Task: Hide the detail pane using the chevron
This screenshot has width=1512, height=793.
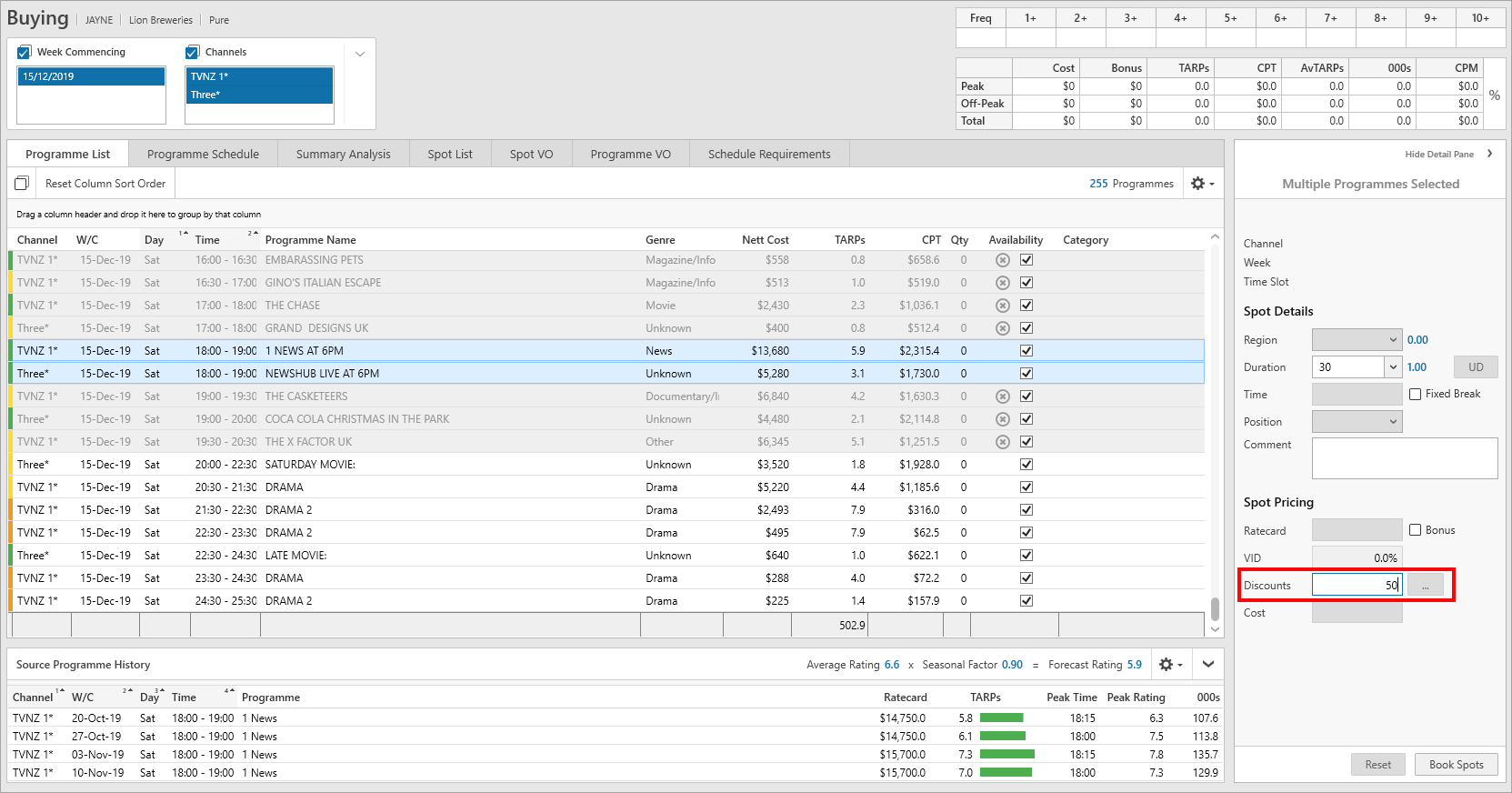Action: pos(1489,154)
